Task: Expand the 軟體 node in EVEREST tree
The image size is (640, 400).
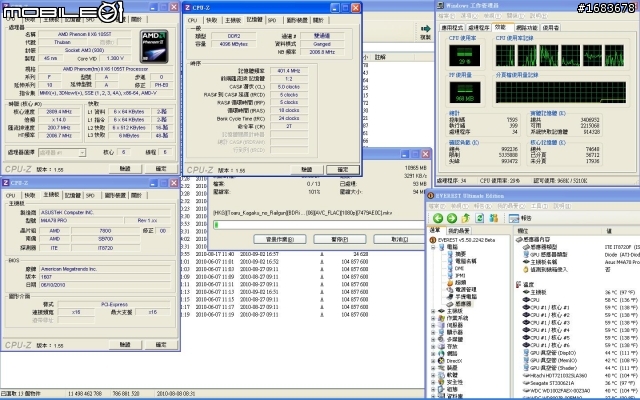Action: [x=433, y=375]
